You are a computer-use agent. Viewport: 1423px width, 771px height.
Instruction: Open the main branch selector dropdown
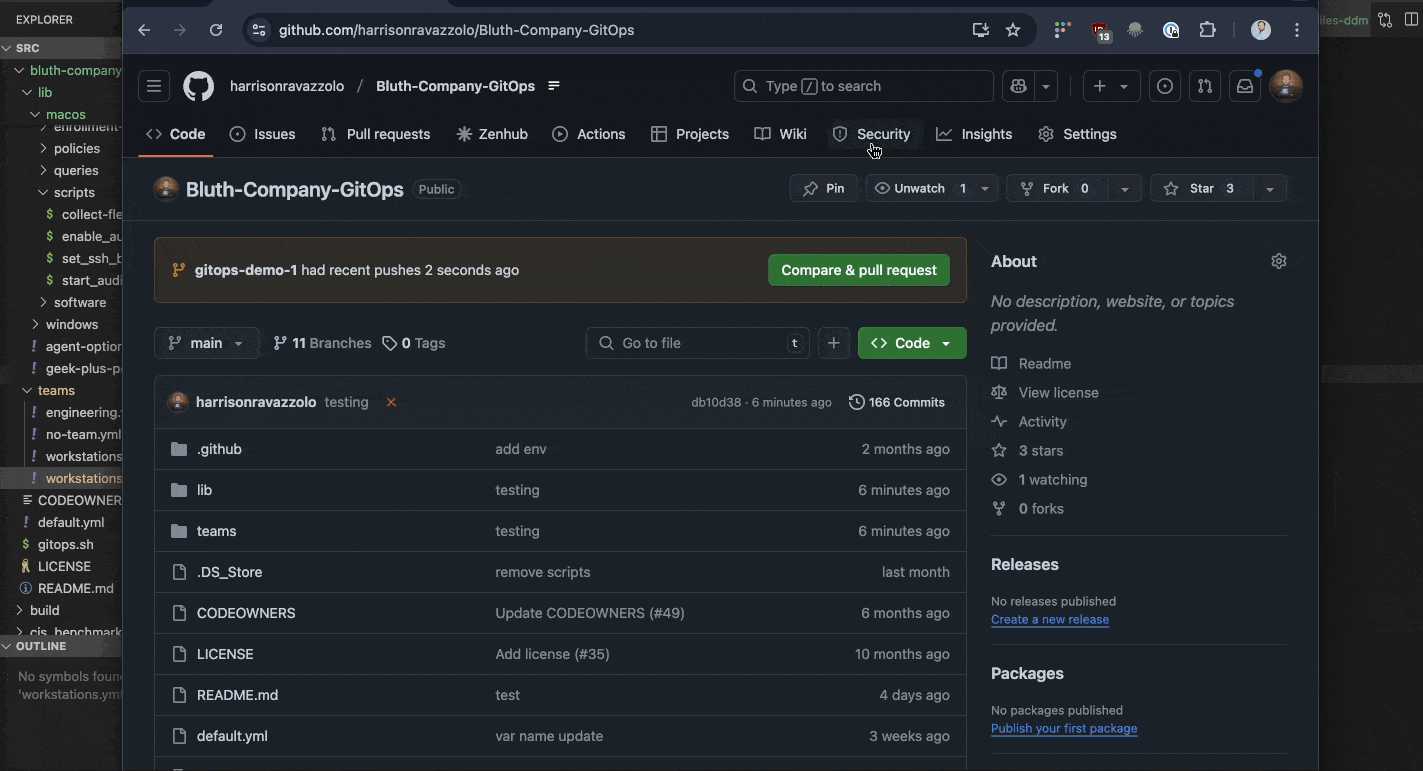coord(207,343)
